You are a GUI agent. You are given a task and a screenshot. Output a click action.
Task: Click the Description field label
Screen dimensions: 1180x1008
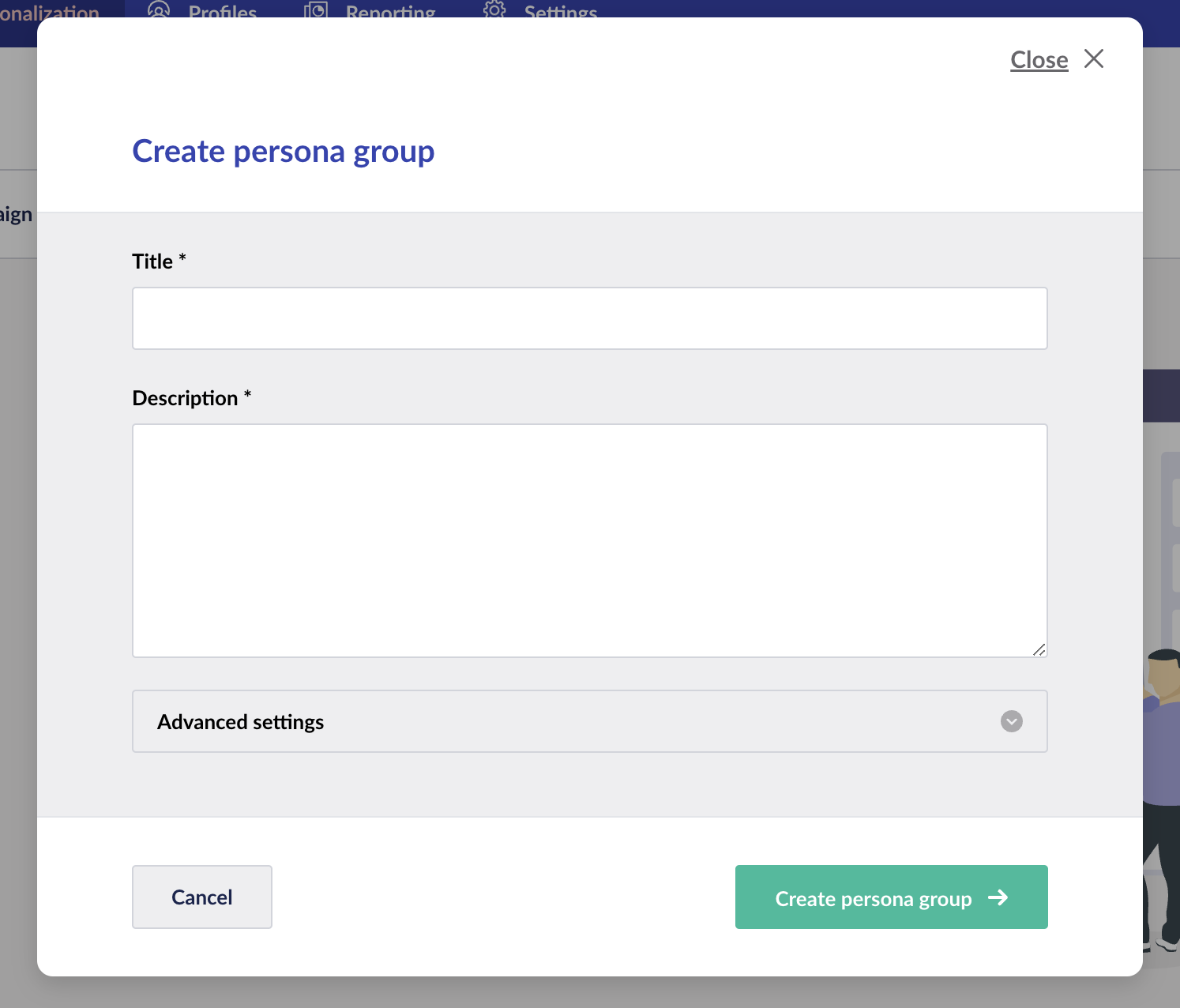pos(185,398)
